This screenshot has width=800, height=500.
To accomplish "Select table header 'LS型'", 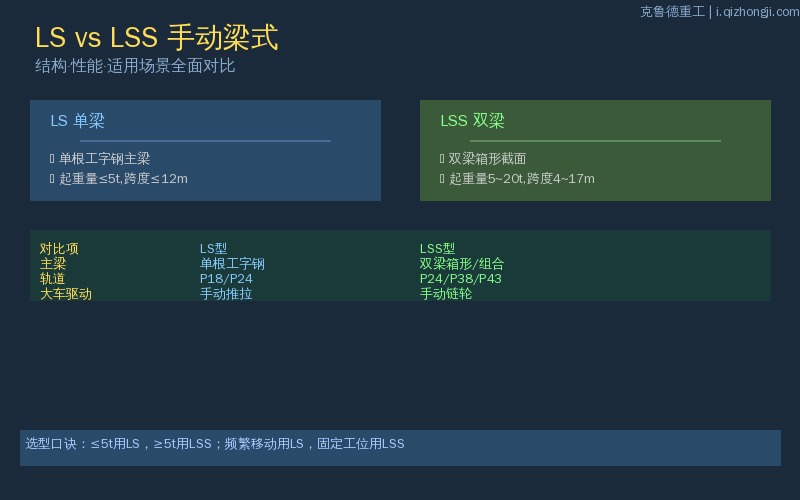I will (x=213, y=248).
